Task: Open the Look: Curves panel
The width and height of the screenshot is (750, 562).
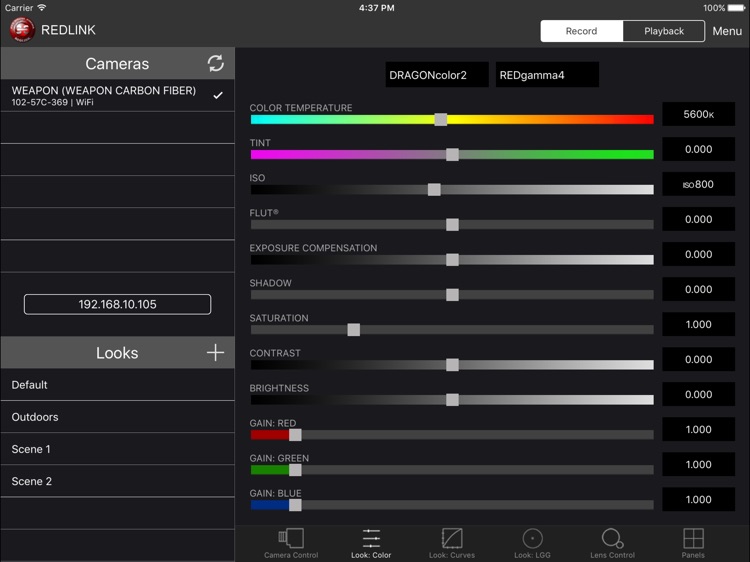Action: pos(452,543)
